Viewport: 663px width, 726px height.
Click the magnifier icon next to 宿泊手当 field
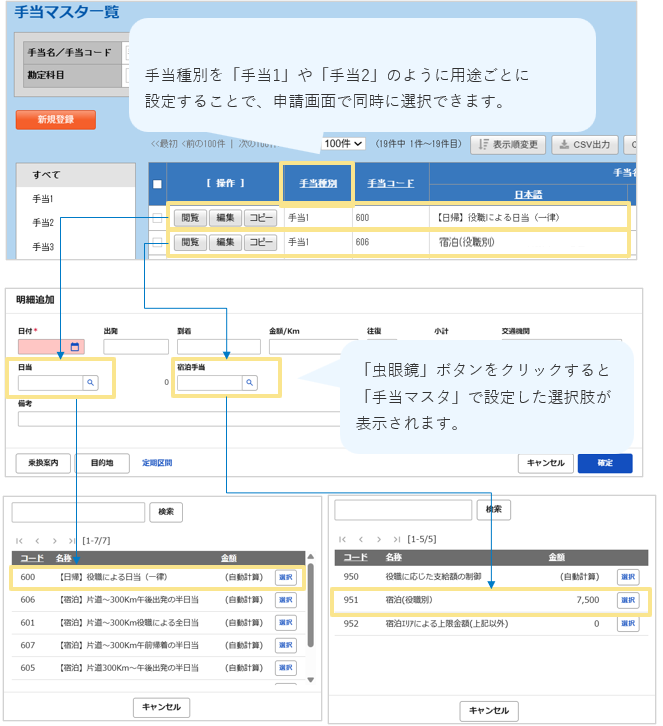[x=250, y=382]
